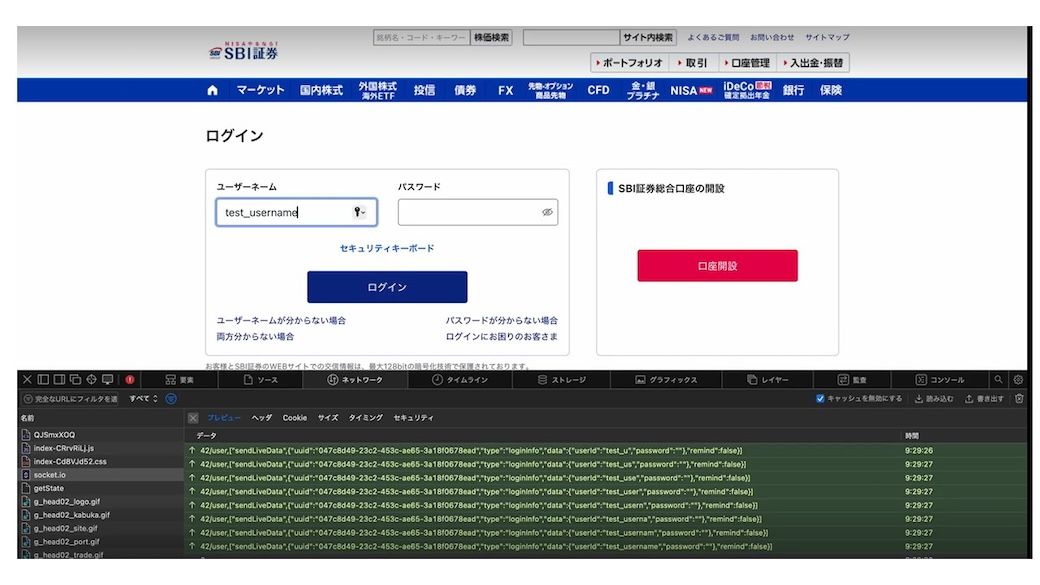Open the 監査 tab
This screenshot has height=585, width=1040.
[x=852, y=379]
